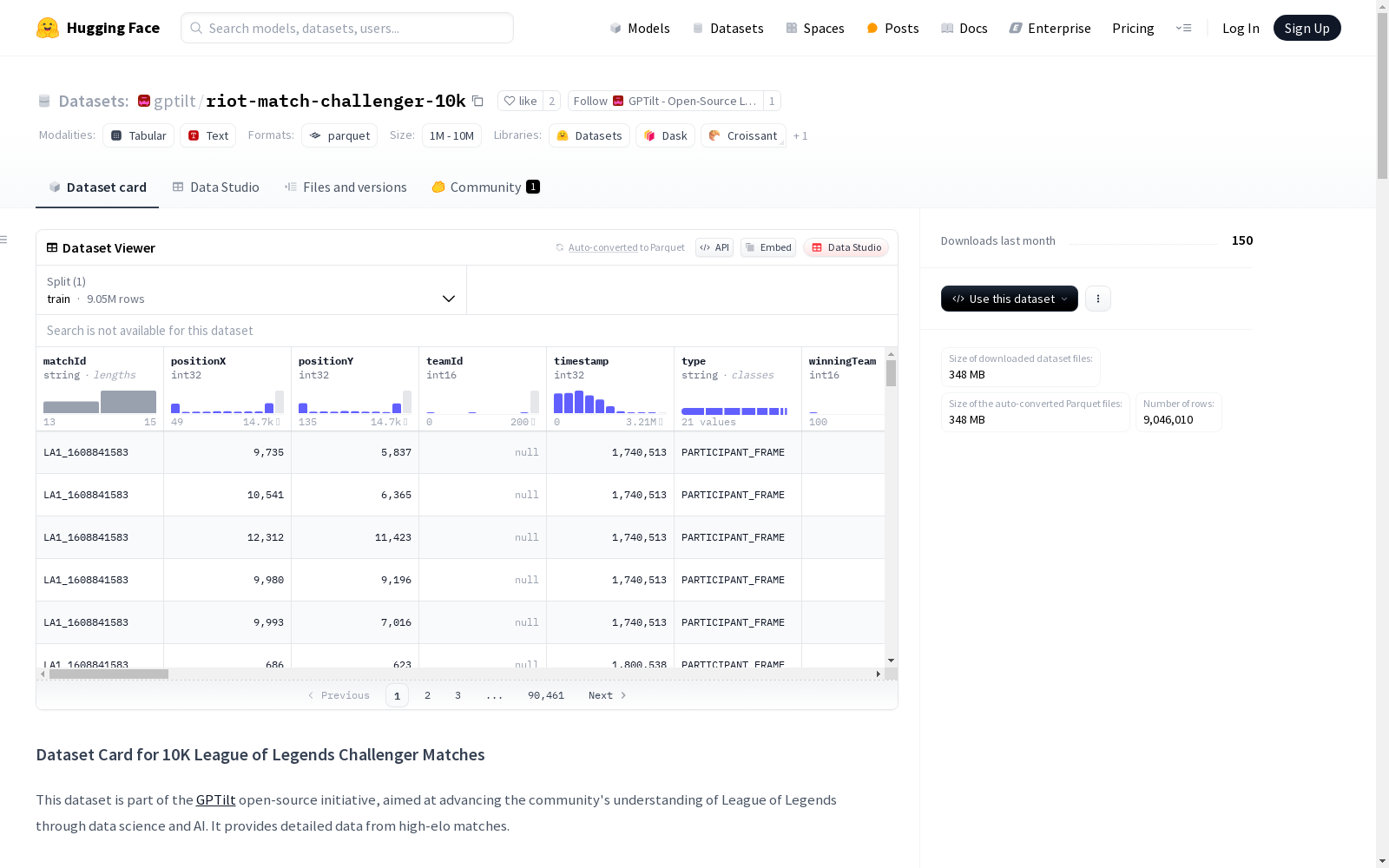Click the current page 1 button
1389x868 pixels.
point(397,695)
